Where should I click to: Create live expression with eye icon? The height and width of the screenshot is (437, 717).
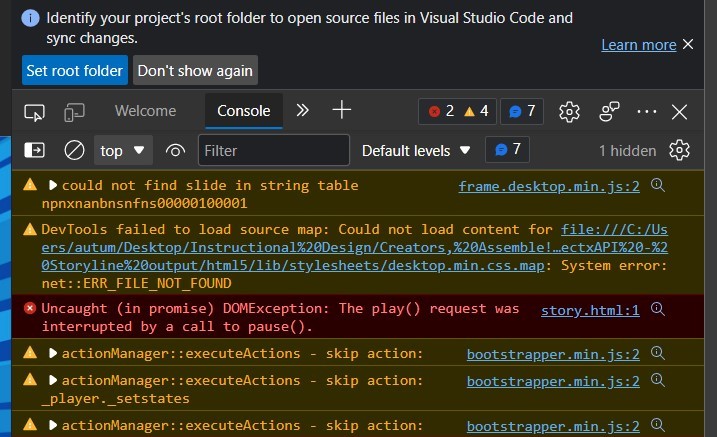[175, 150]
